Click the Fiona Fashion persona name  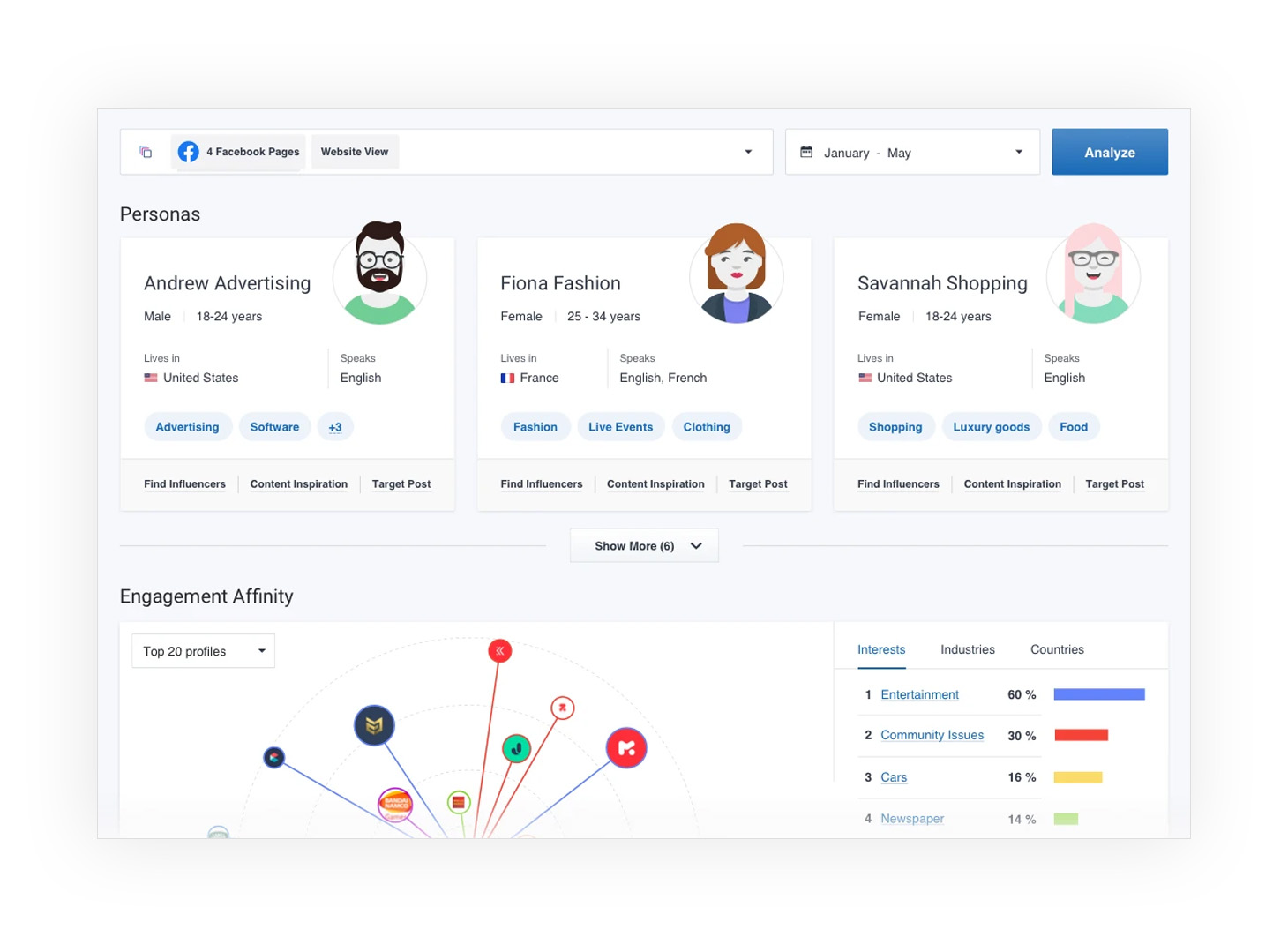coord(560,283)
